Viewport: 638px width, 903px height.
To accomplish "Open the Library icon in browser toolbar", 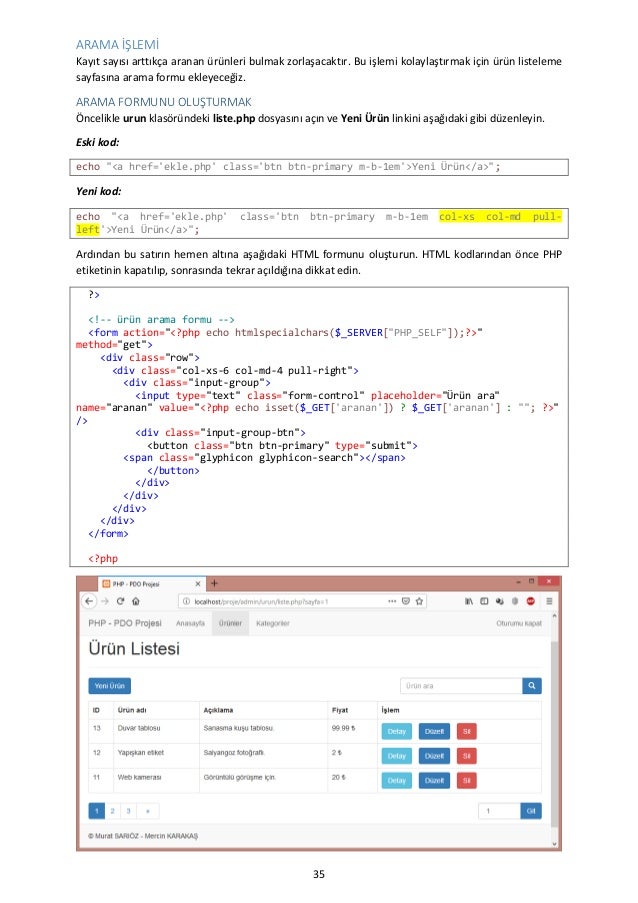I will (469, 601).
